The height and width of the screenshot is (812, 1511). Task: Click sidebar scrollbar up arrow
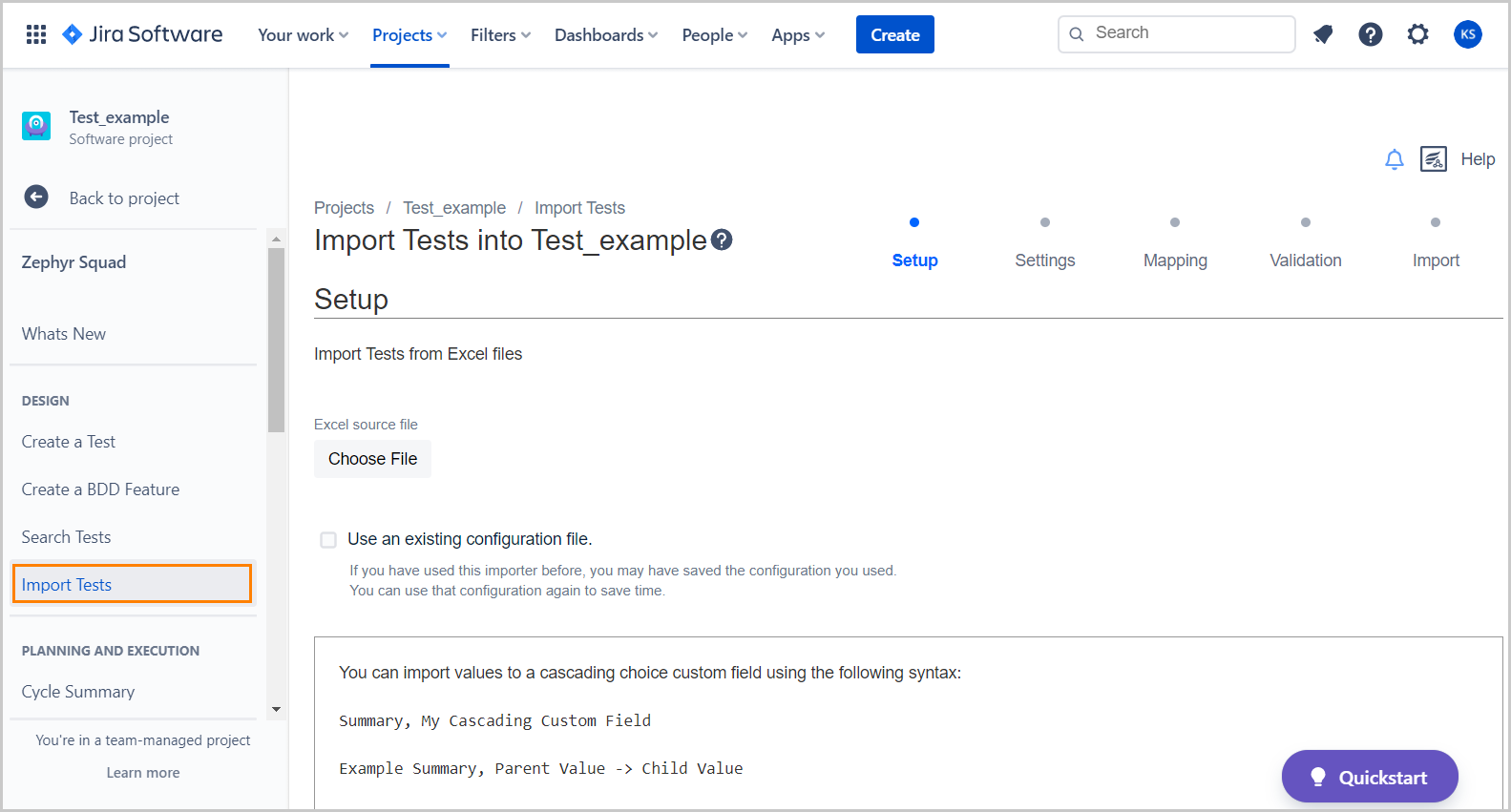click(x=276, y=239)
